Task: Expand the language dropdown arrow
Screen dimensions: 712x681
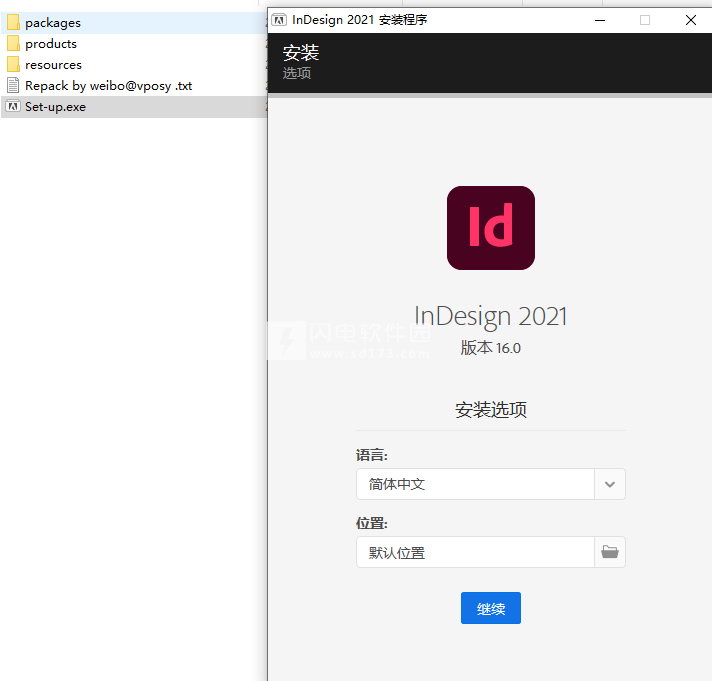Action: 610,484
